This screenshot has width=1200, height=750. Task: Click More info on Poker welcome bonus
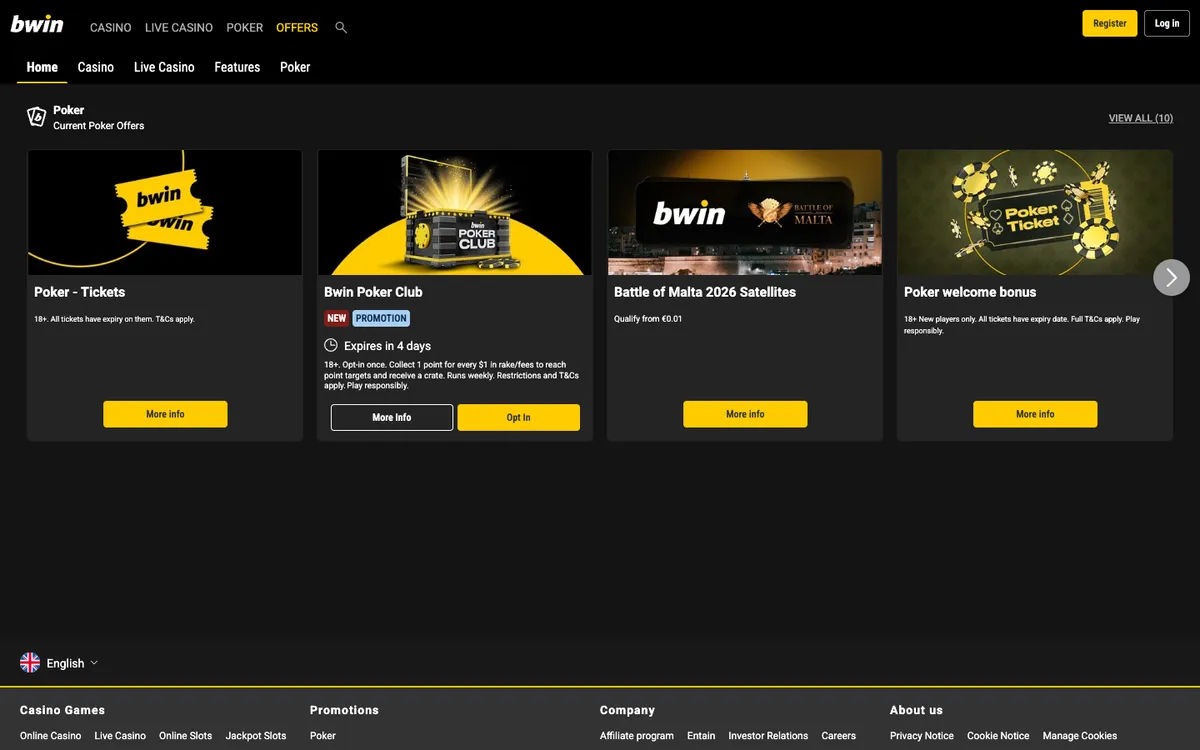click(1035, 414)
